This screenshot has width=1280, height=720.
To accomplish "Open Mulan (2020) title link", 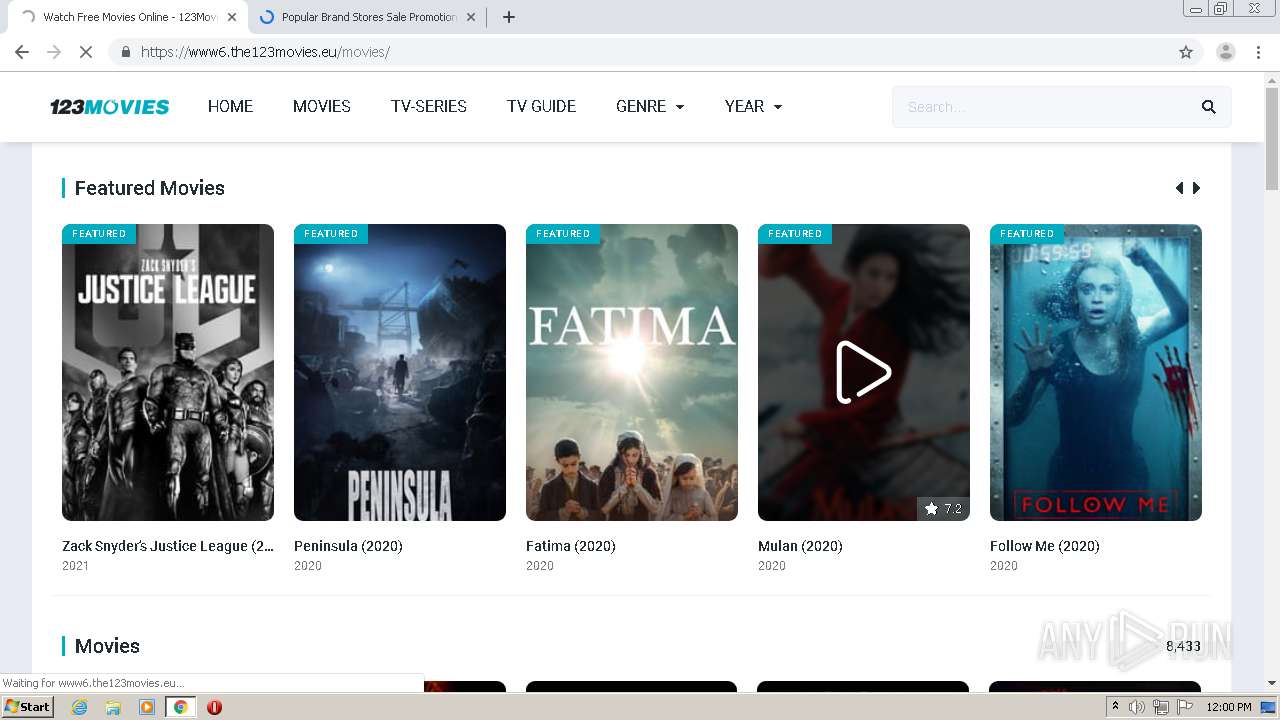I will coord(800,546).
